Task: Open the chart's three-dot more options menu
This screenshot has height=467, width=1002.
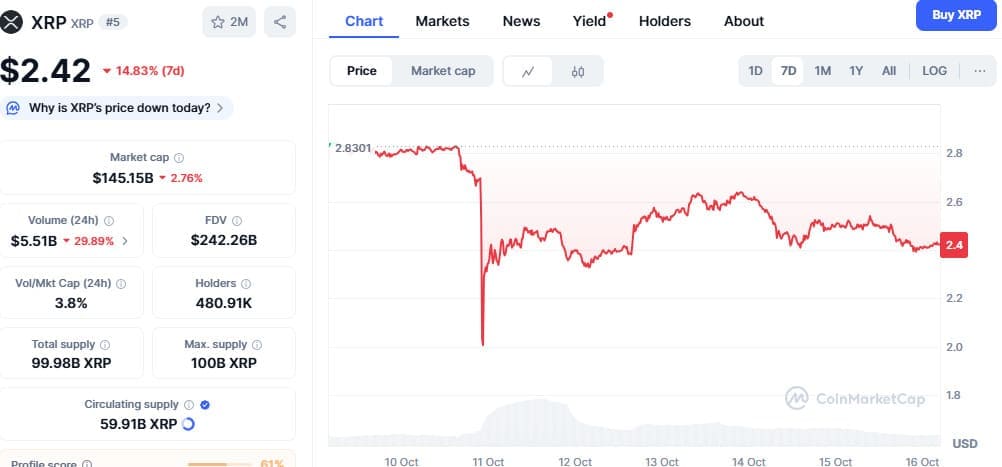Action: point(979,71)
